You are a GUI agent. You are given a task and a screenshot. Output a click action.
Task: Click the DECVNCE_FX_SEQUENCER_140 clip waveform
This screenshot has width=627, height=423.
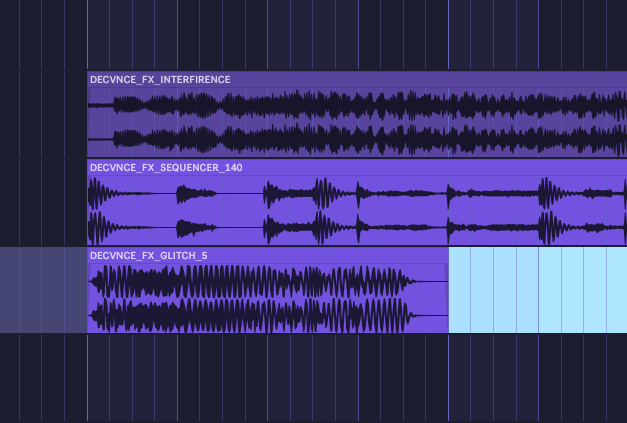point(357,210)
